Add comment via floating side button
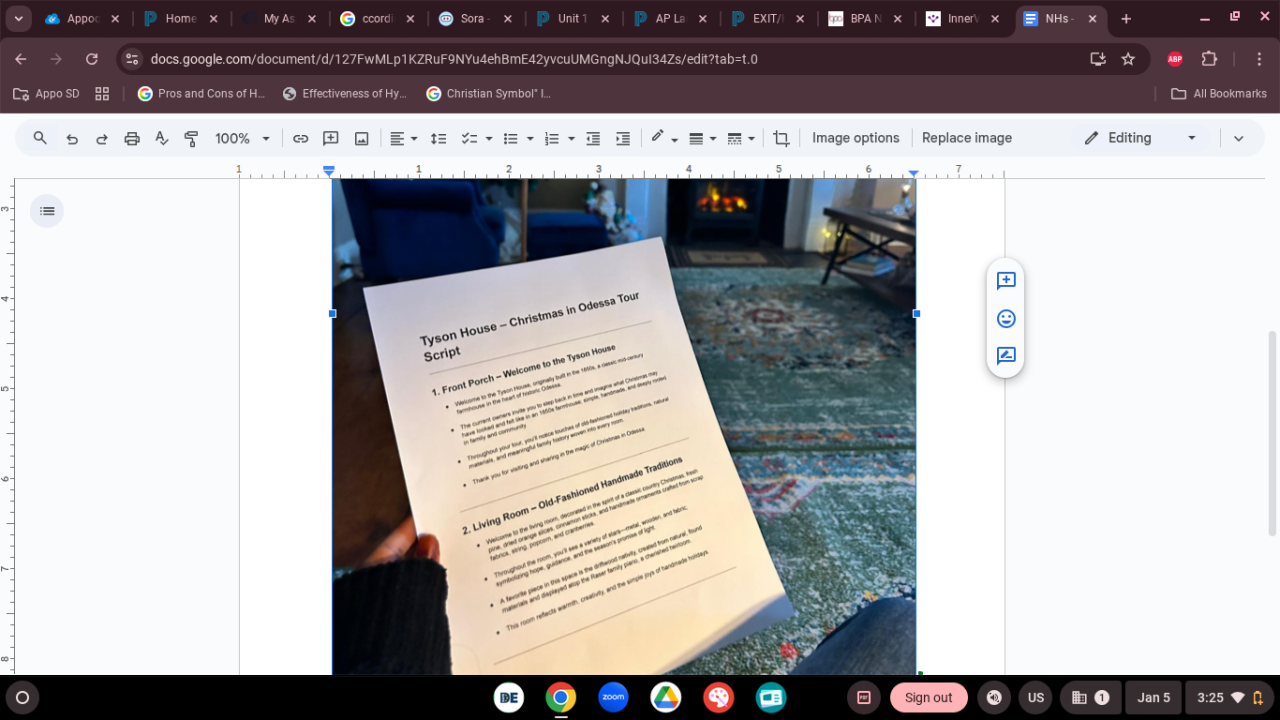The image size is (1280, 720). [1006, 280]
